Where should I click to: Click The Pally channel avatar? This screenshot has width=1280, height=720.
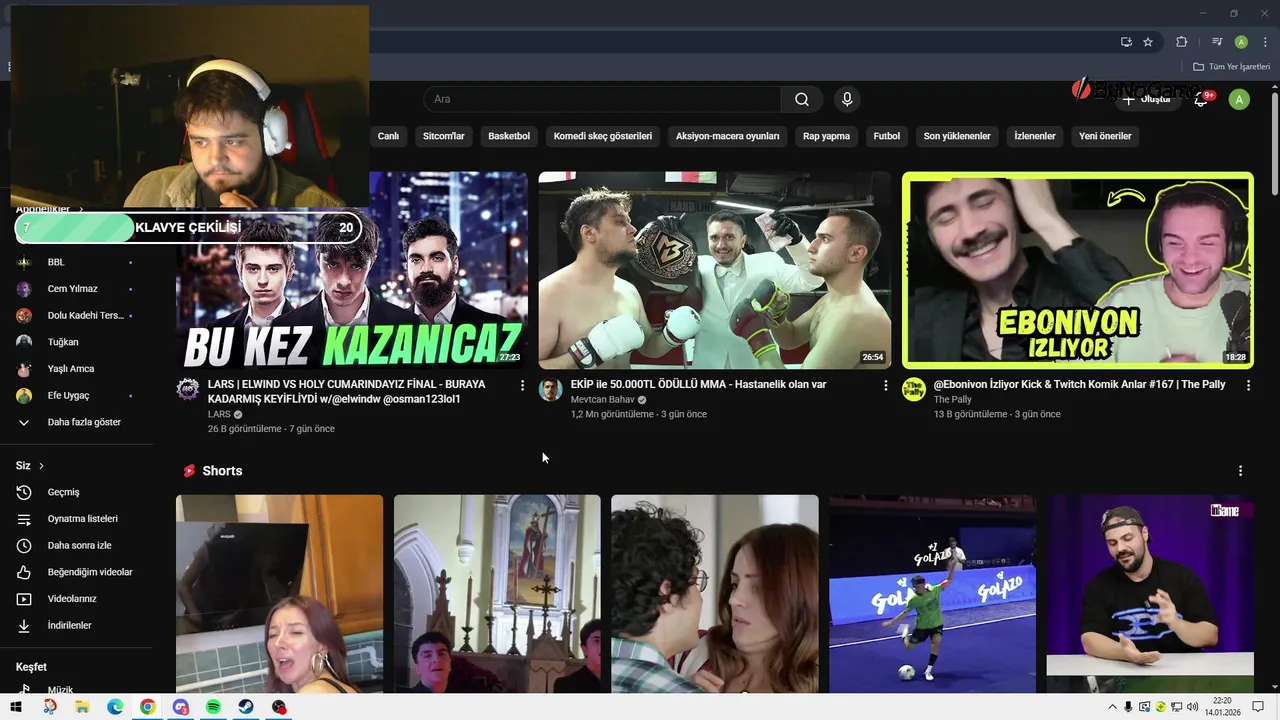pos(914,389)
